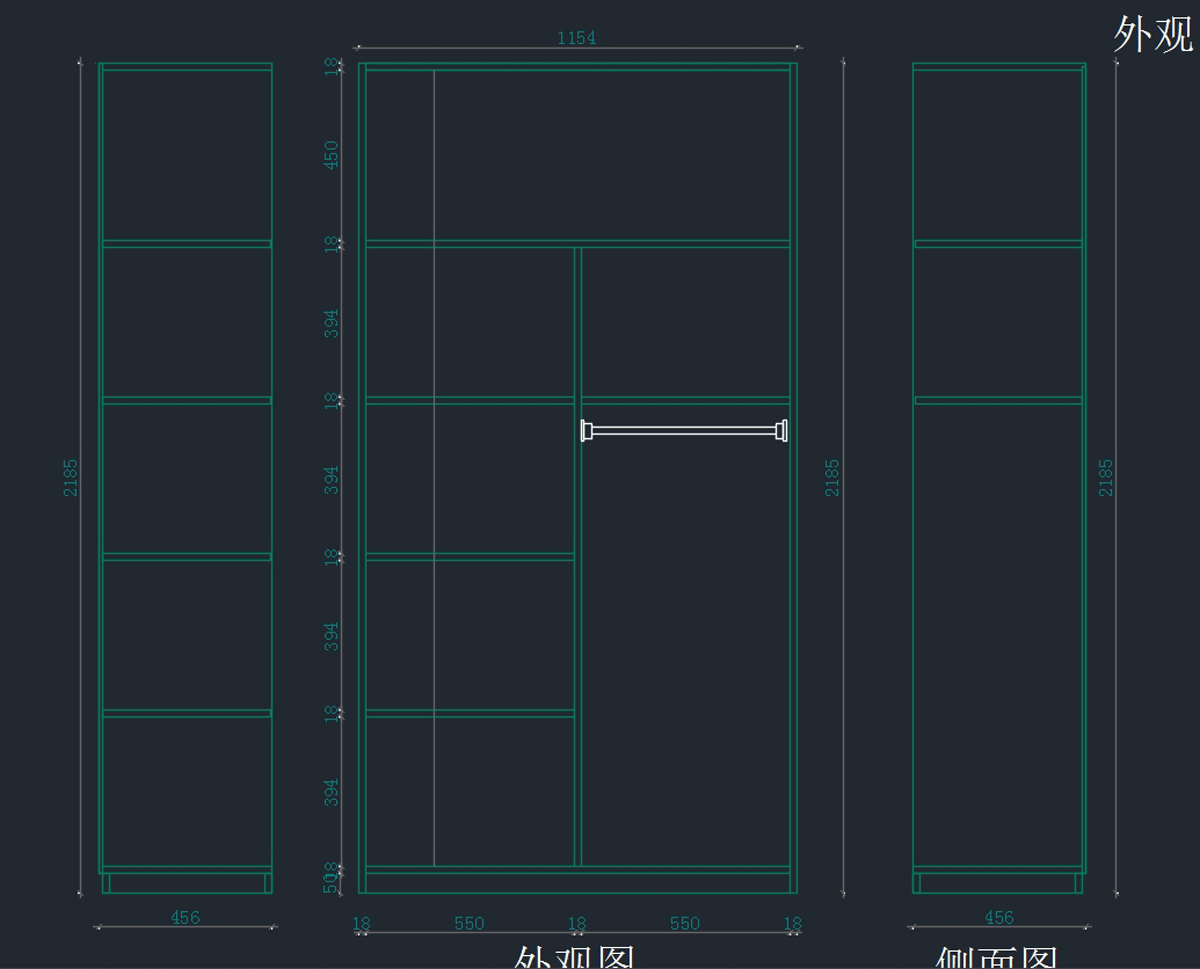Image resolution: width=1200 pixels, height=969 pixels.
Task: Select the 456 dimension under the left view
Action: [x=185, y=917]
